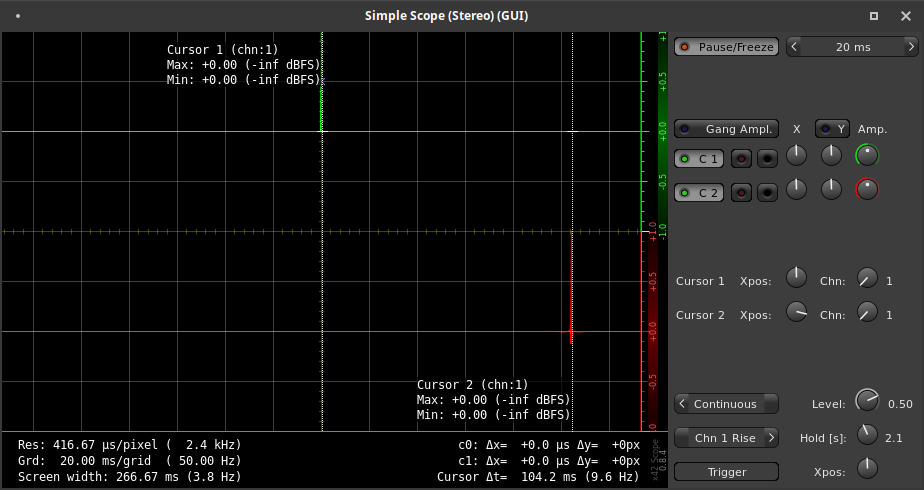Click left arrow of Continuous mode selector
Viewport: 924px width, 490px height.
[682, 404]
